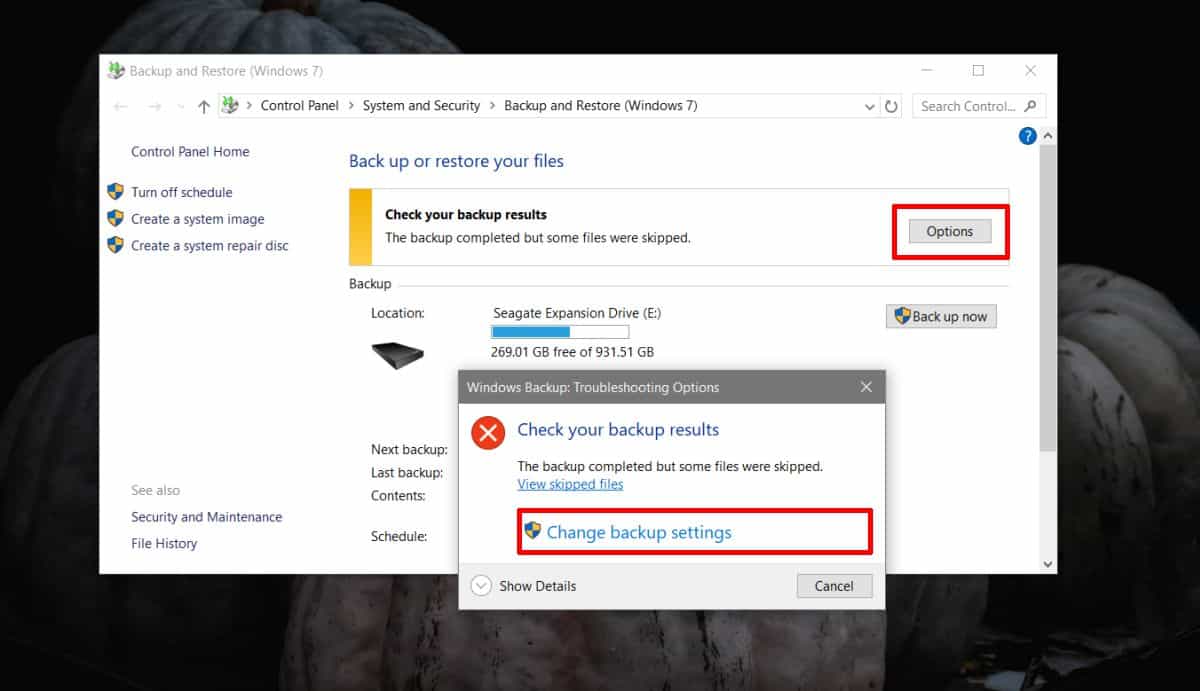1200x691 pixels.
Task: Click the red error icon in the dialog
Action: point(487,433)
